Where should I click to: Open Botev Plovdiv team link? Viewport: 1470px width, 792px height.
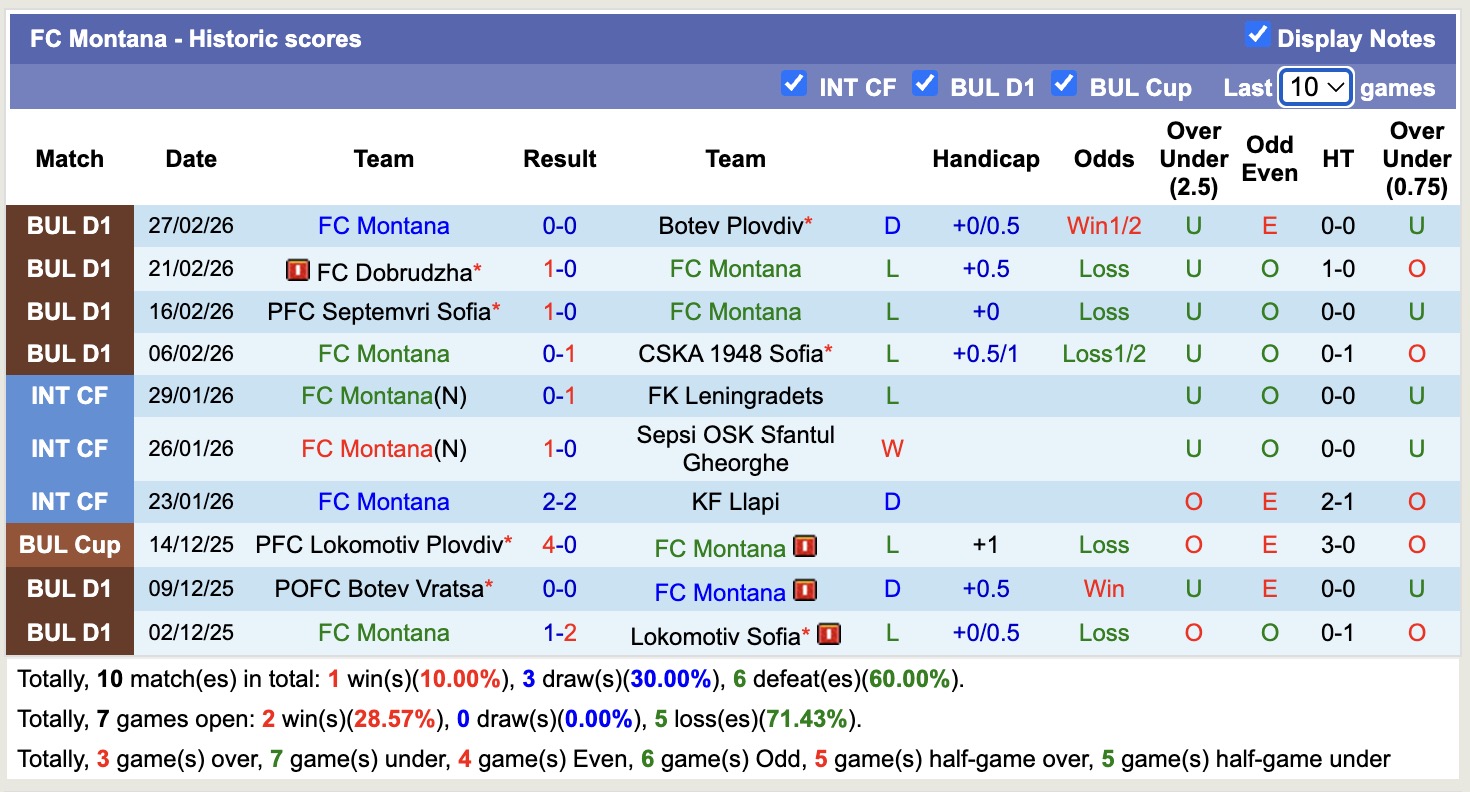coord(730,226)
